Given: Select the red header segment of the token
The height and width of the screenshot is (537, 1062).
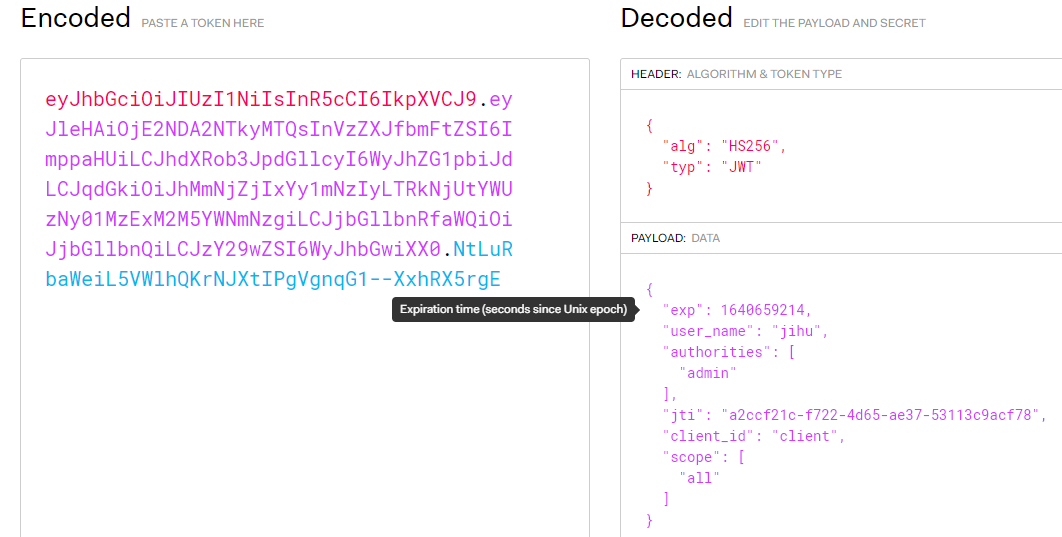Looking at the screenshot, I should [261, 100].
